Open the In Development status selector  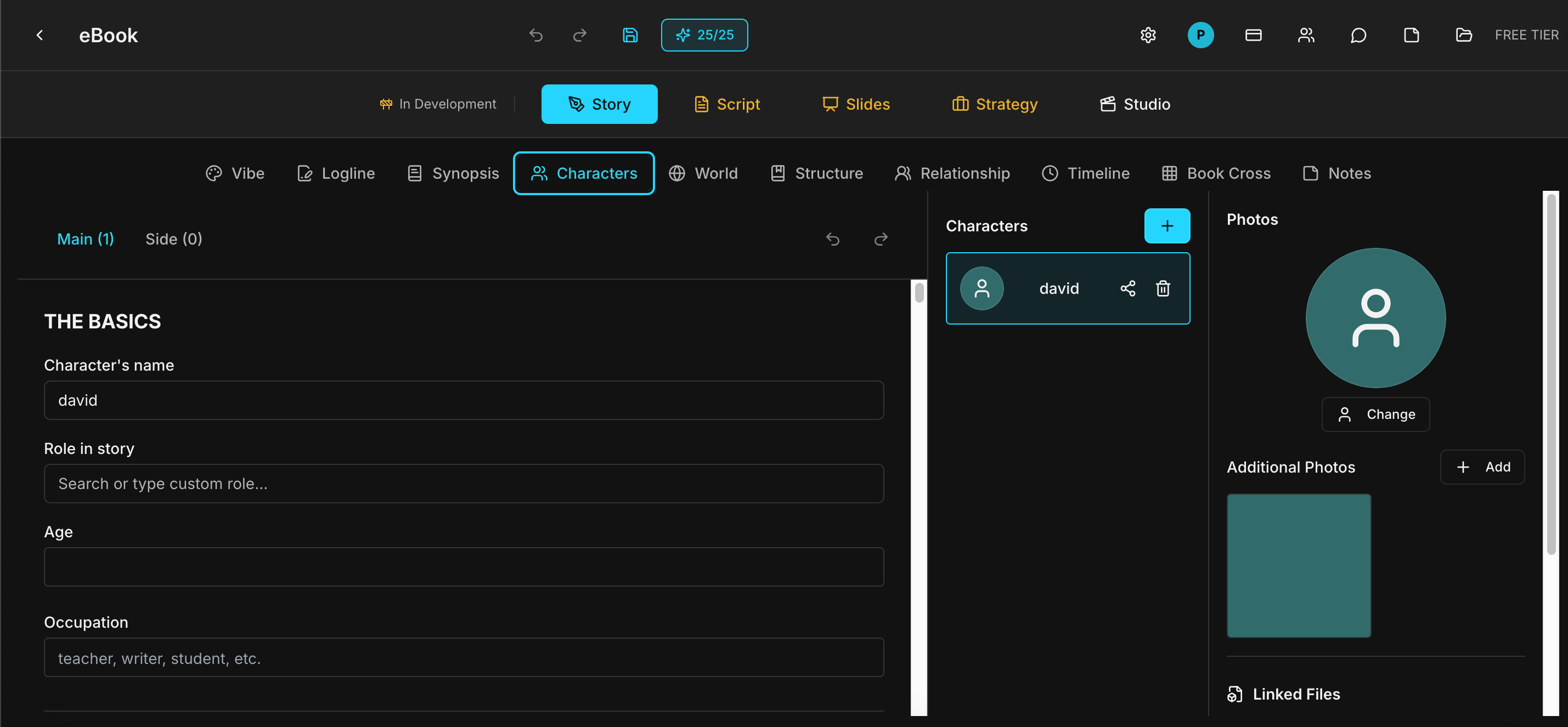pos(438,104)
